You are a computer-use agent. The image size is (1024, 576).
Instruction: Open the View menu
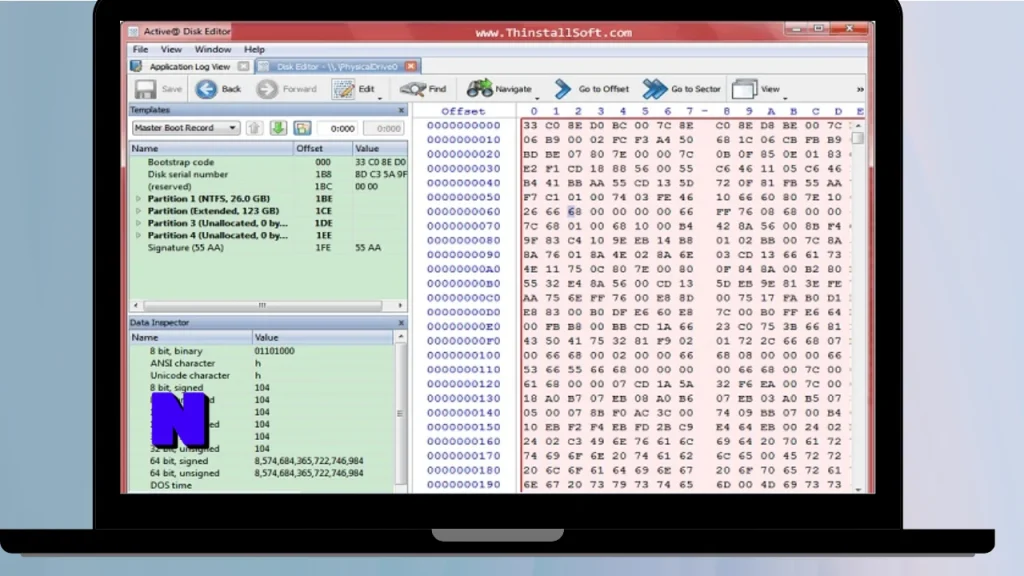[x=171, y=50]
